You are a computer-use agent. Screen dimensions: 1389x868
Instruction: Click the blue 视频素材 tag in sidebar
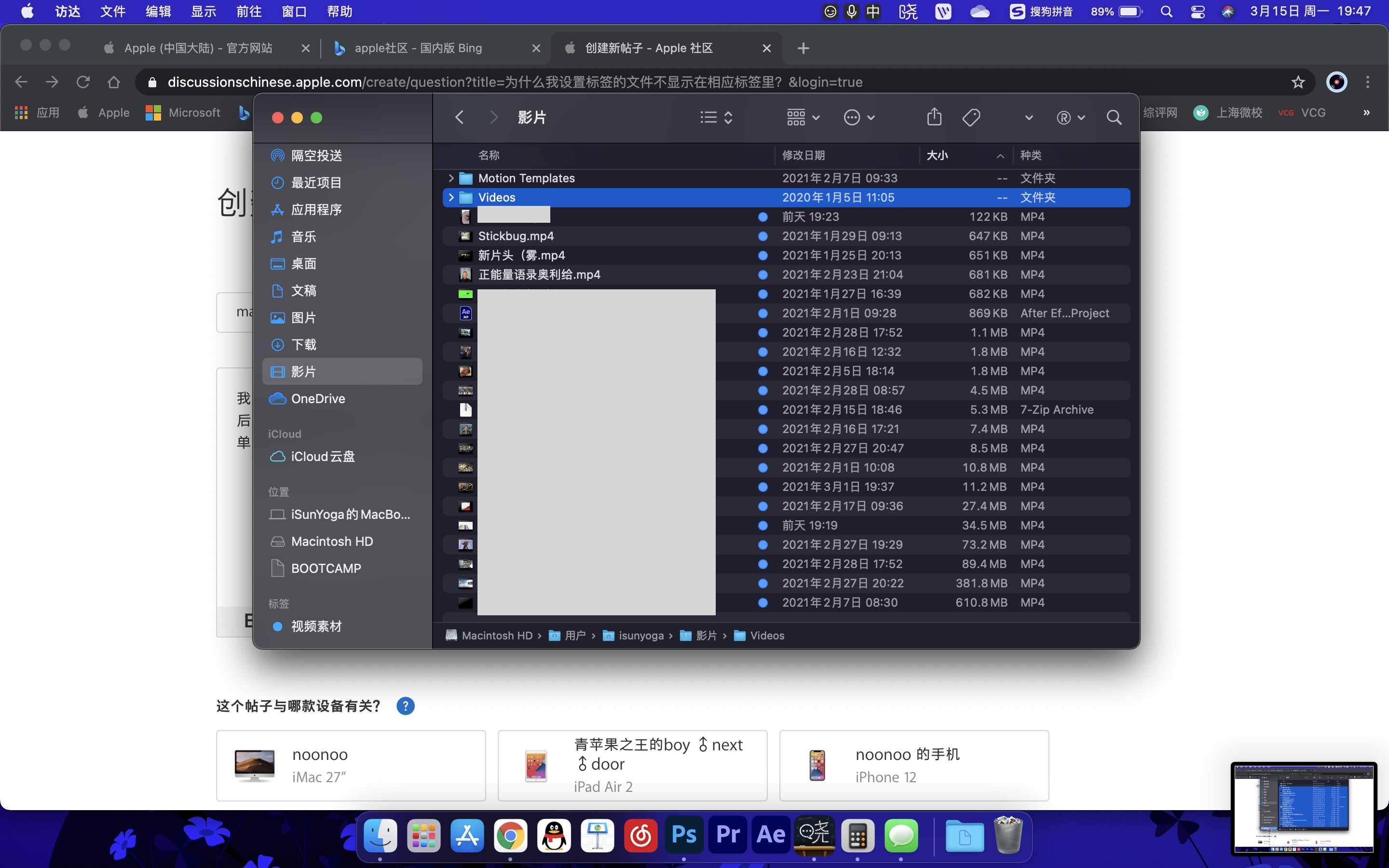point(316,626)
